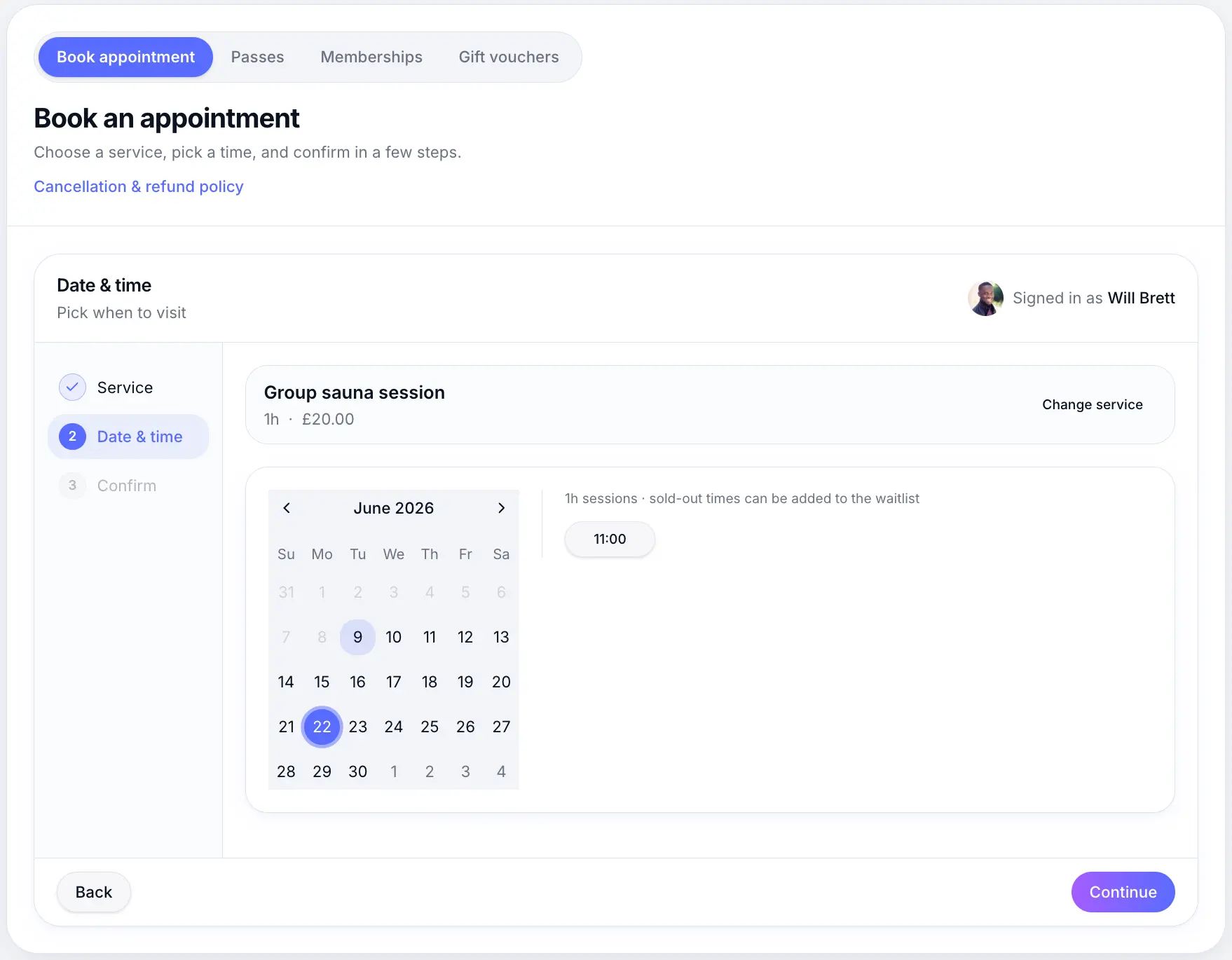Click the Will Brett name text
This screenshot has width=1232, height=960.
pyautogui.click(x=1141, y=298)
